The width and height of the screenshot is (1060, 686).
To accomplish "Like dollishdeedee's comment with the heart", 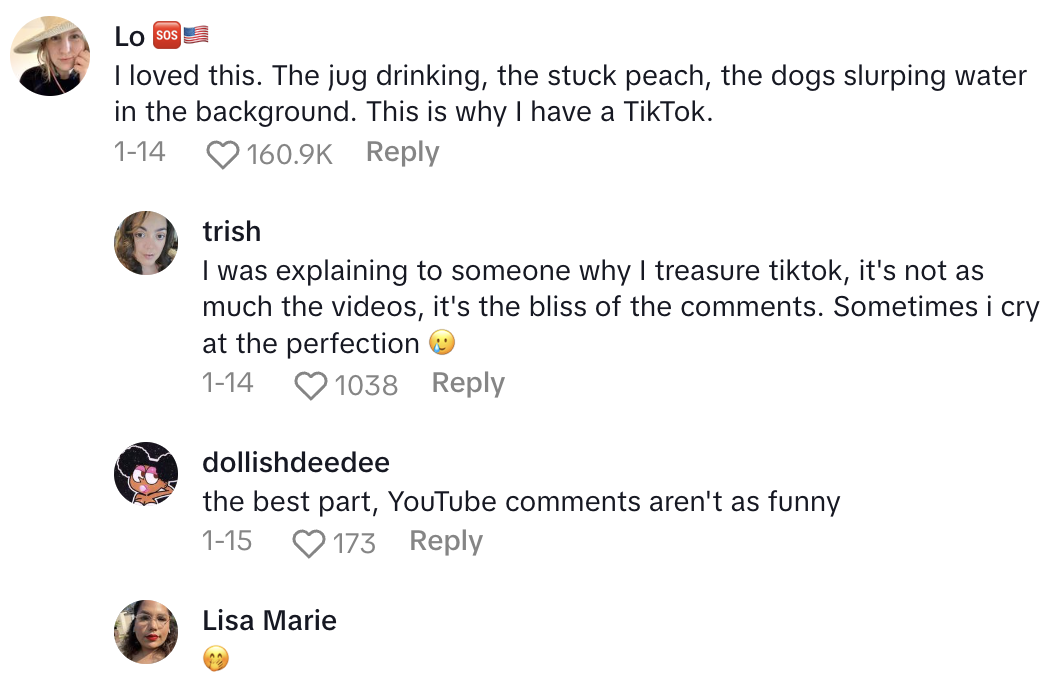I will 309,543.
